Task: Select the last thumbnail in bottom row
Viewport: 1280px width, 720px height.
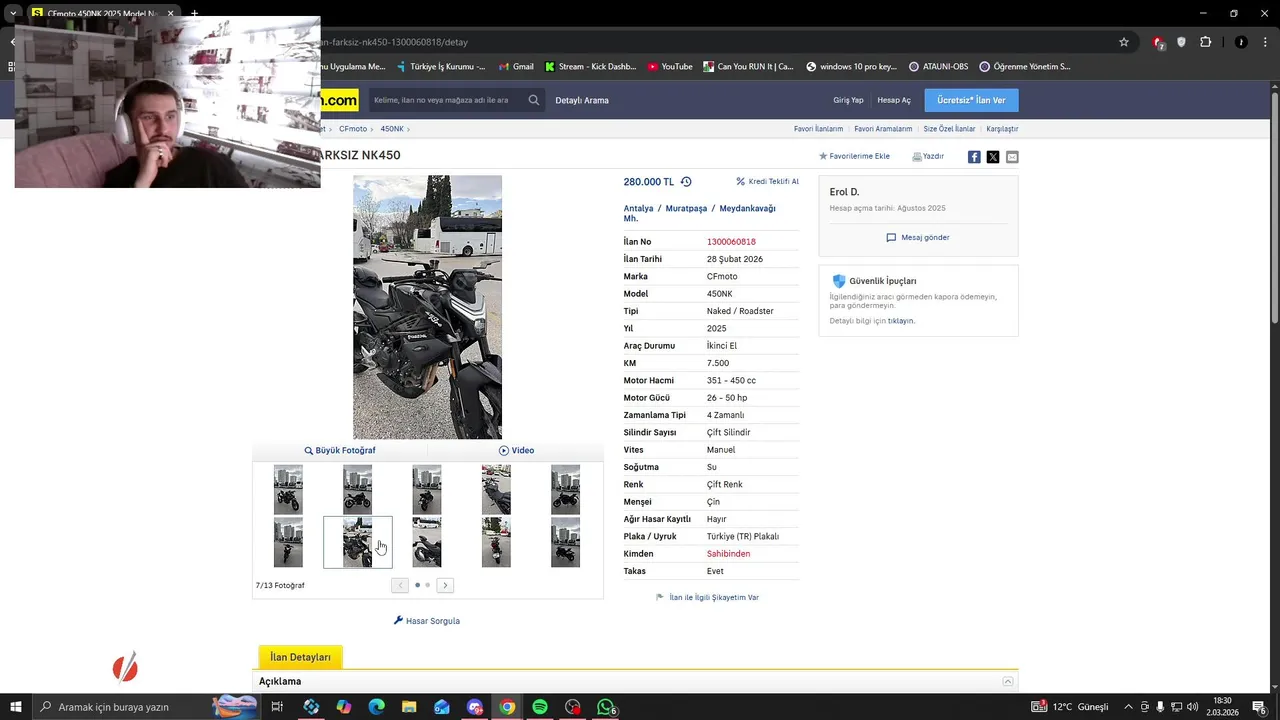Action: (x=565, y=542)
